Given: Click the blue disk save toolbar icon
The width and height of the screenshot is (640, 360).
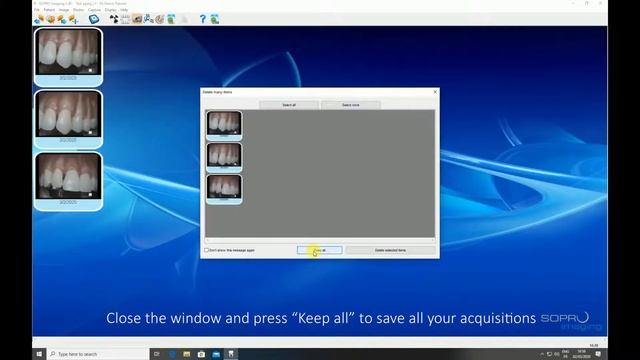Looking at the screenshot, I should pyautogui.click(x=94, y=19).
